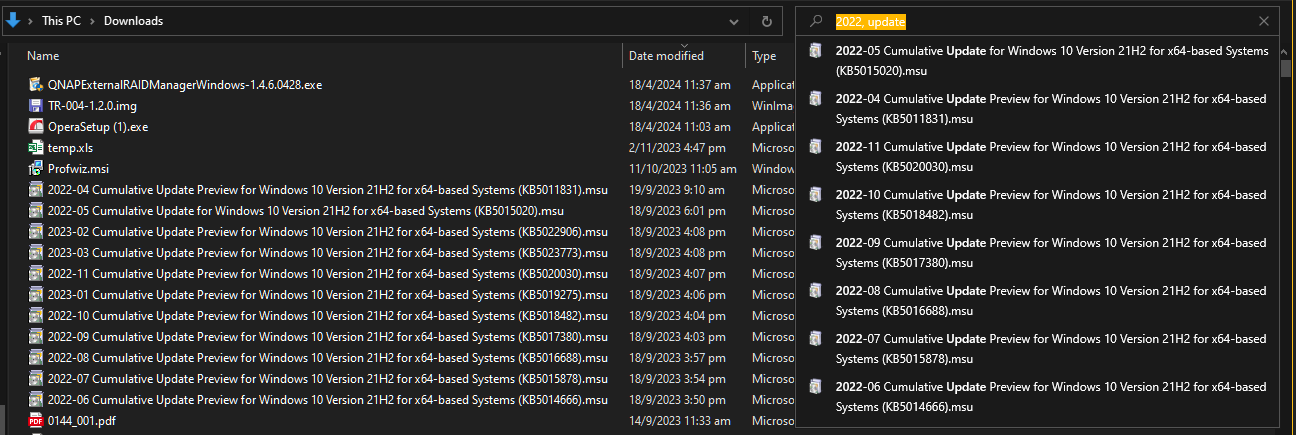Image resolution: width=1296 pixels, height=435 pixels.
Task: Expand the chevron between This PC and Downloads
Action: click(95, 21)
